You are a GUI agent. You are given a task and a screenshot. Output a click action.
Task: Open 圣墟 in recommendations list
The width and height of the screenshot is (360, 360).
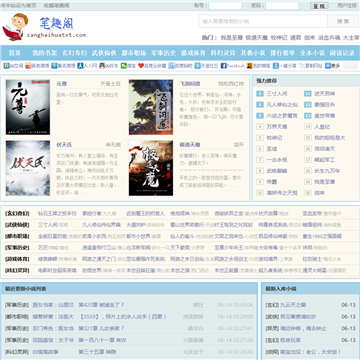point(272,149)
